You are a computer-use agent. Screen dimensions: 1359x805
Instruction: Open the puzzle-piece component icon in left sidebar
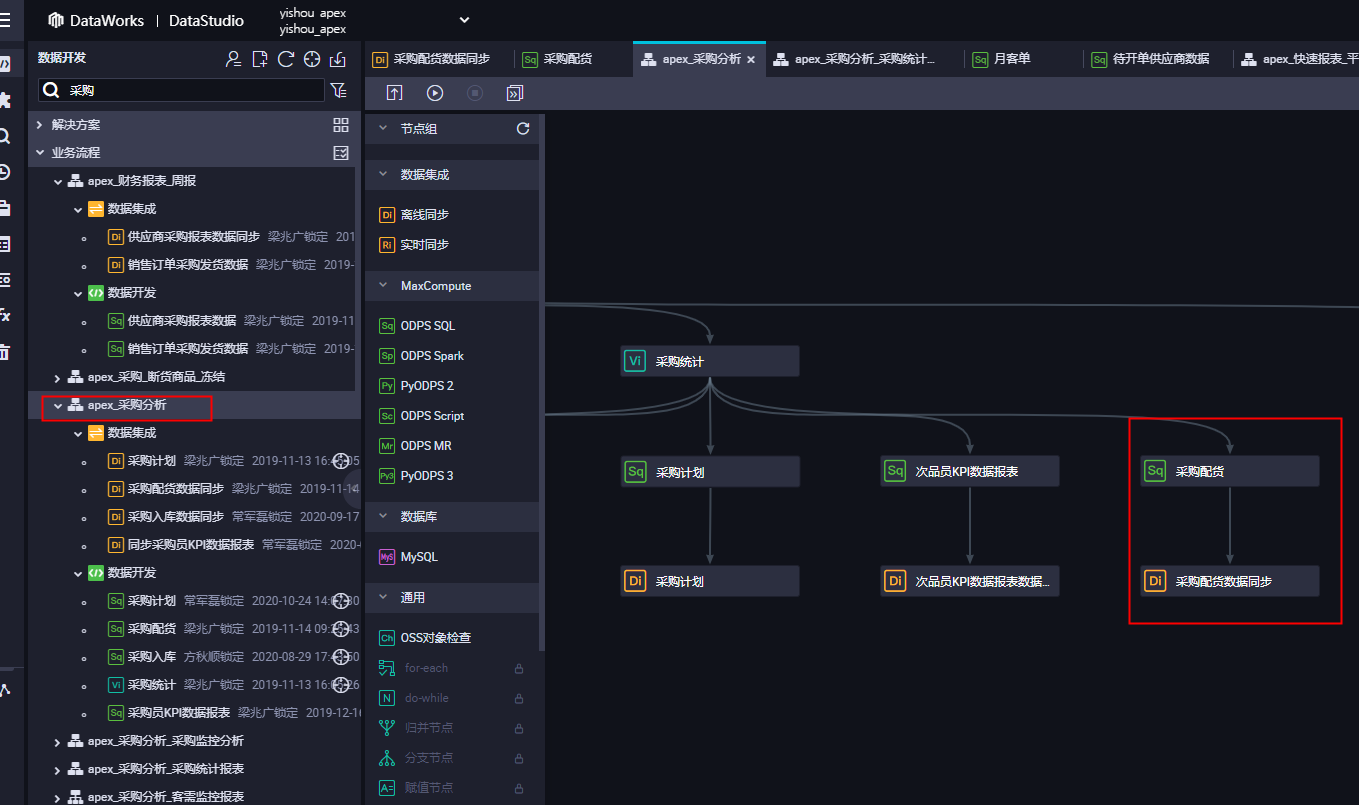click(5, 100)
